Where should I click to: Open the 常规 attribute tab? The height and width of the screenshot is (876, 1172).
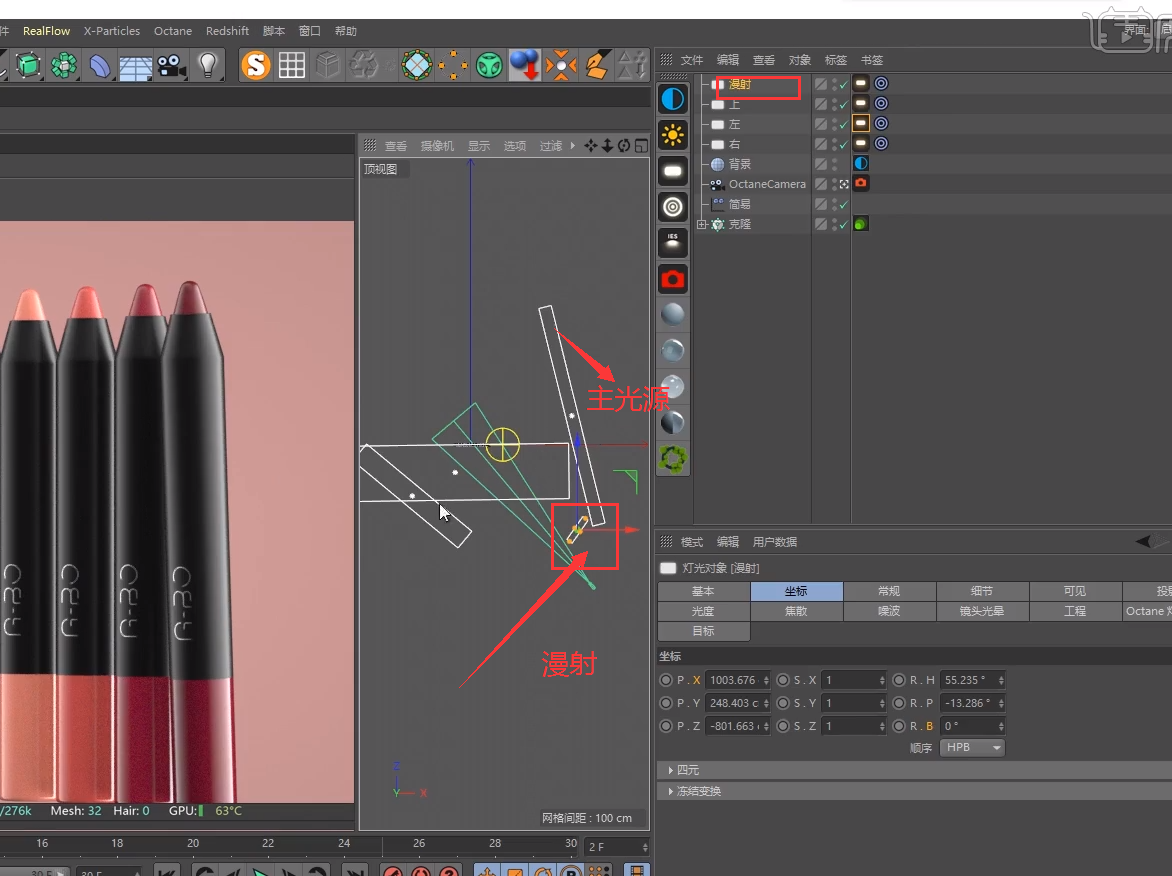click(x=888, y=591)
